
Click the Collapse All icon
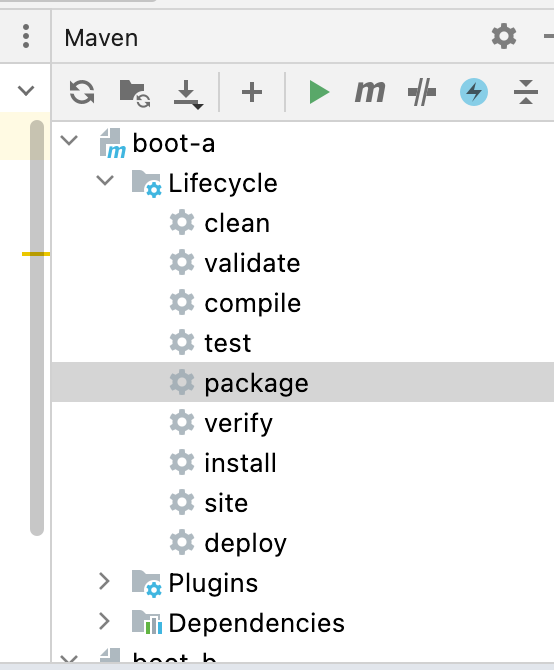click(x=526, y=92)
